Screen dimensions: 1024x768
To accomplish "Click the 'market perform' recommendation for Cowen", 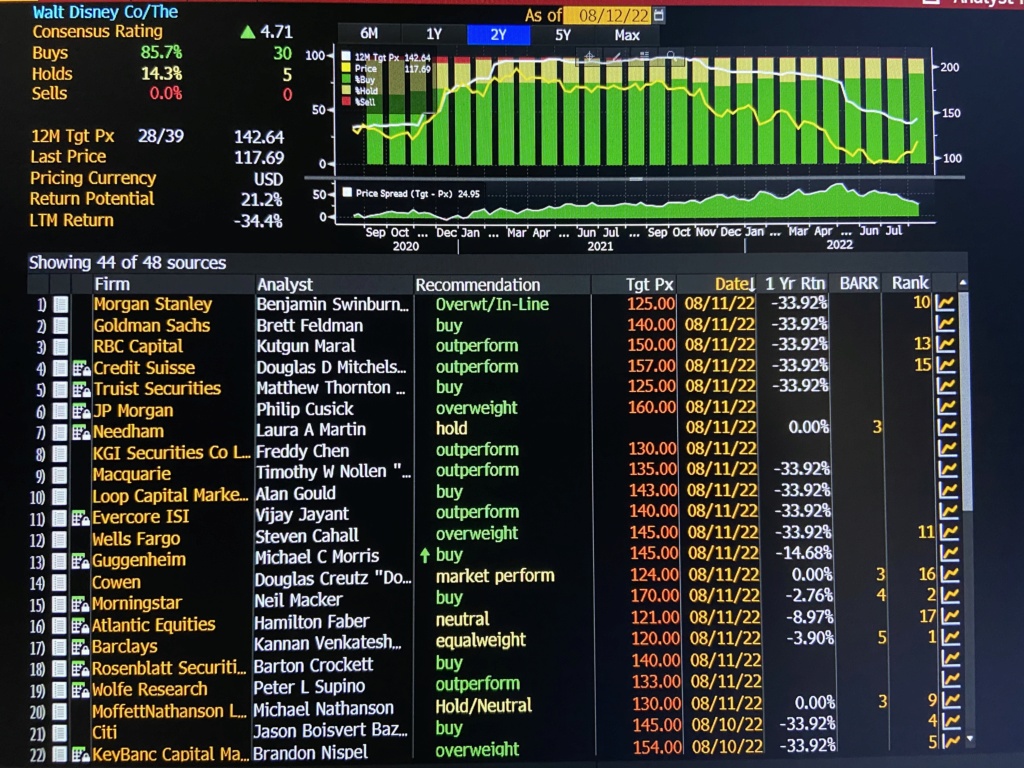I will click(x=495, y=576).
